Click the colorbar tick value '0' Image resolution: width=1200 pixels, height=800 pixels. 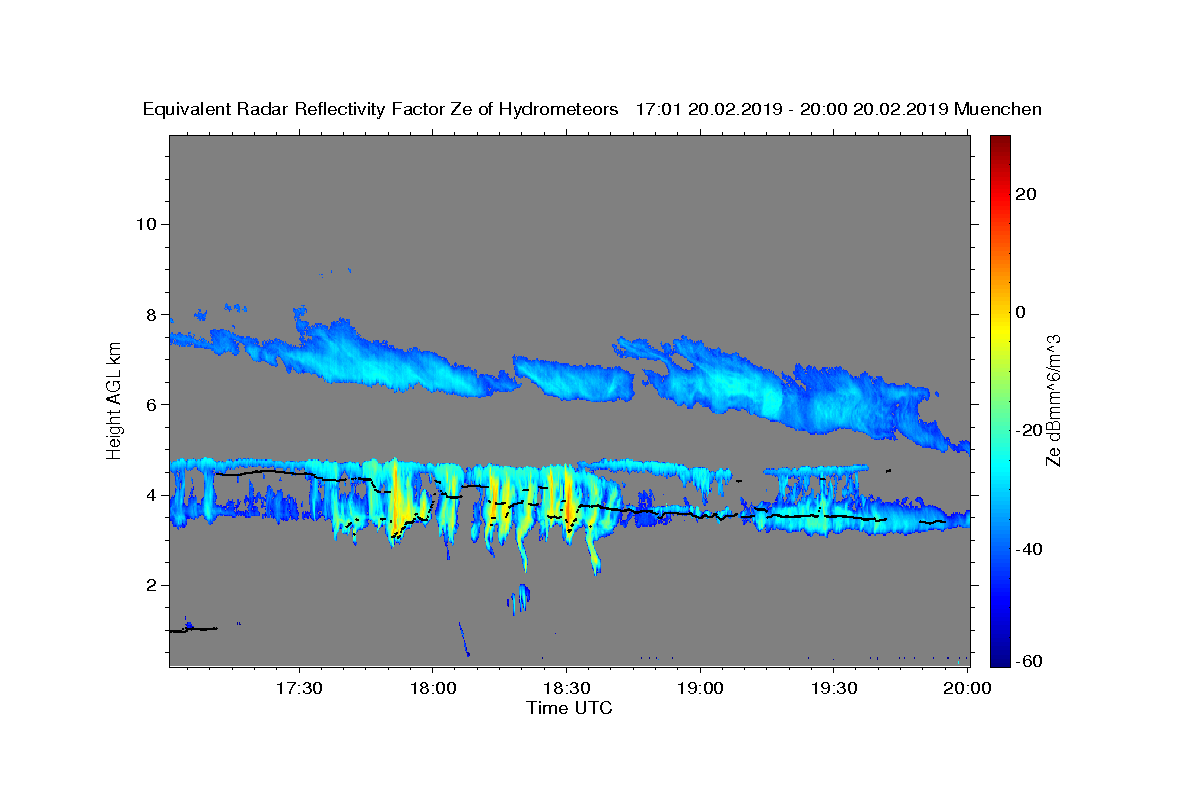1020,312
